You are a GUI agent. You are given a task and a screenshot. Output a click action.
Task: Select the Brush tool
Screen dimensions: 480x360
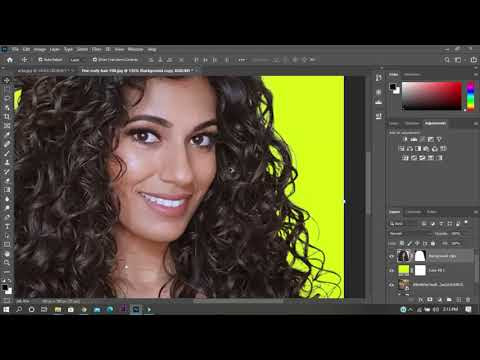click(x=7, y=153)
